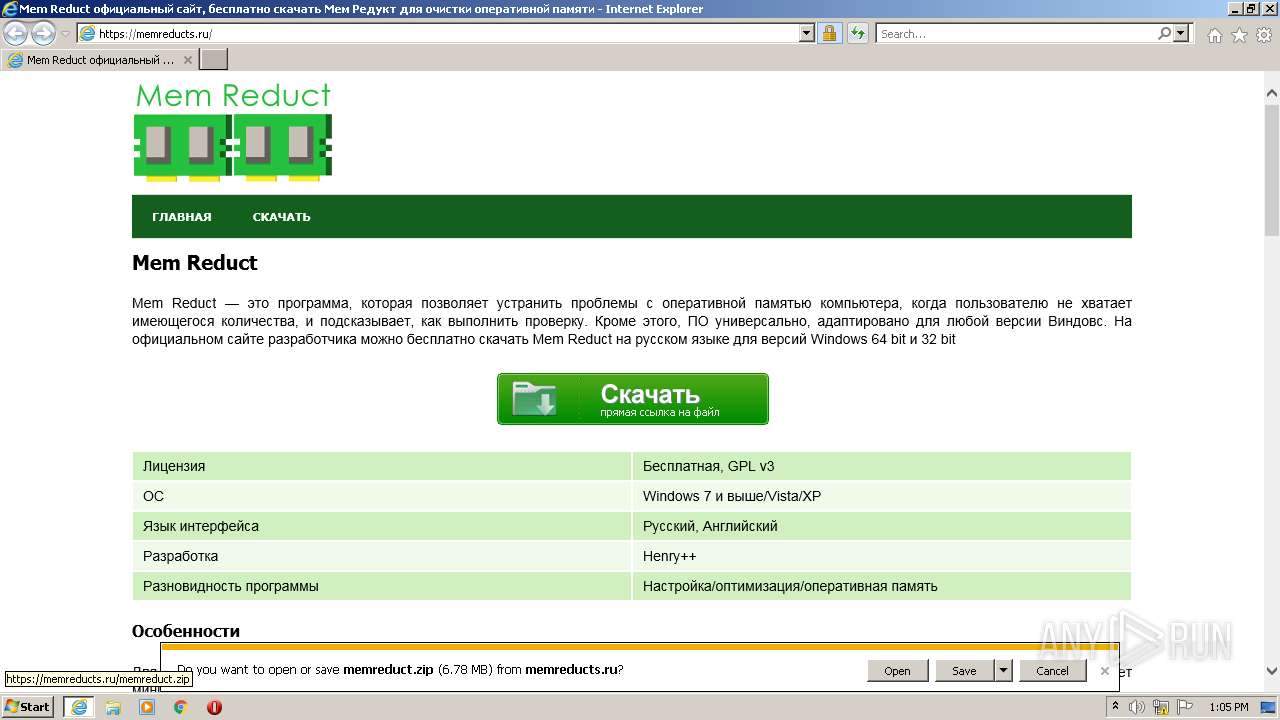Image resolution: width=1280 pixels, height=720 pixels.
Task: Click the Разработка table cell
Action: coord(382,556)
